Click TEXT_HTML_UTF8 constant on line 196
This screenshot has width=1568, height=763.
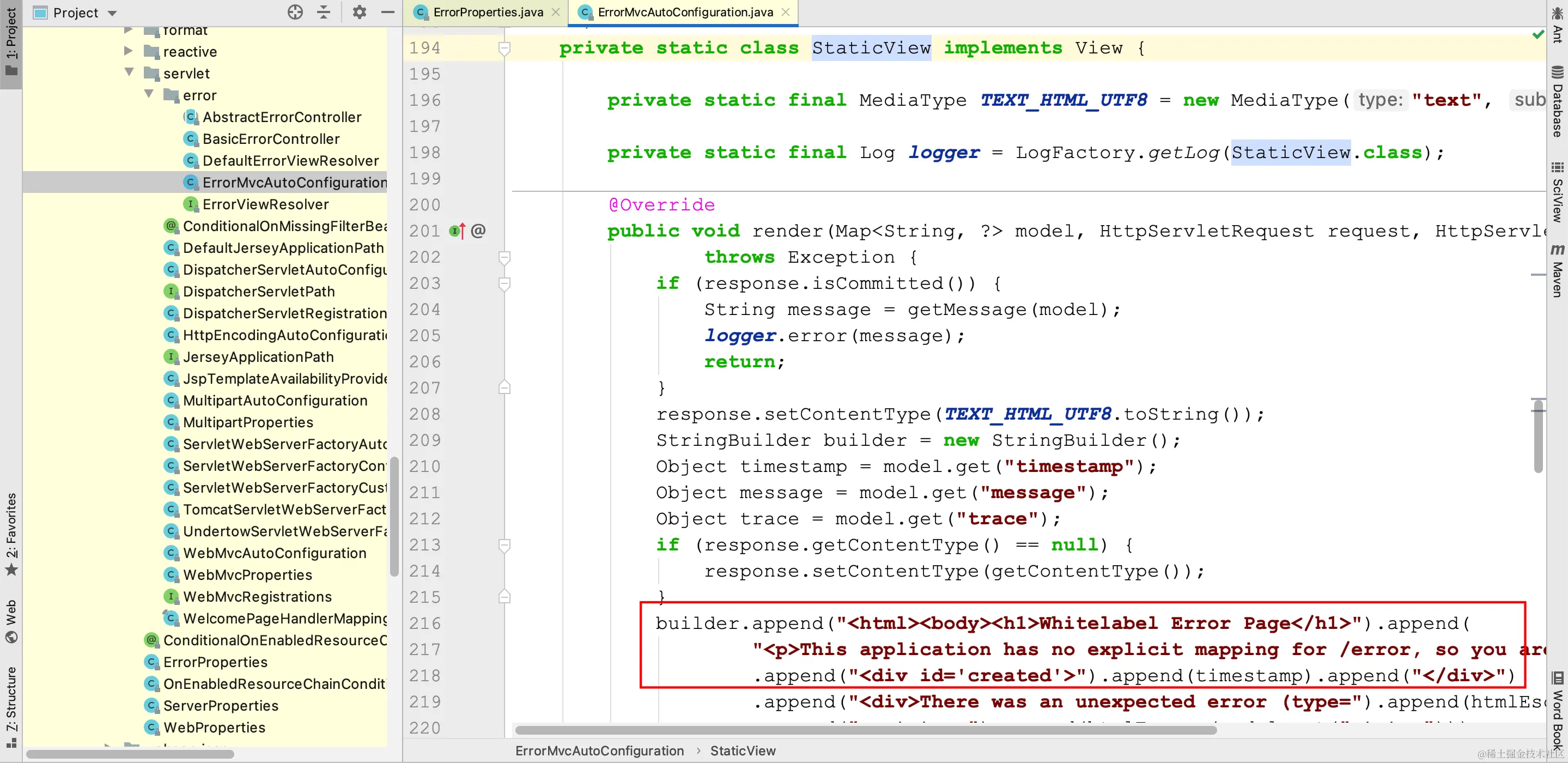coord(1063,100)
